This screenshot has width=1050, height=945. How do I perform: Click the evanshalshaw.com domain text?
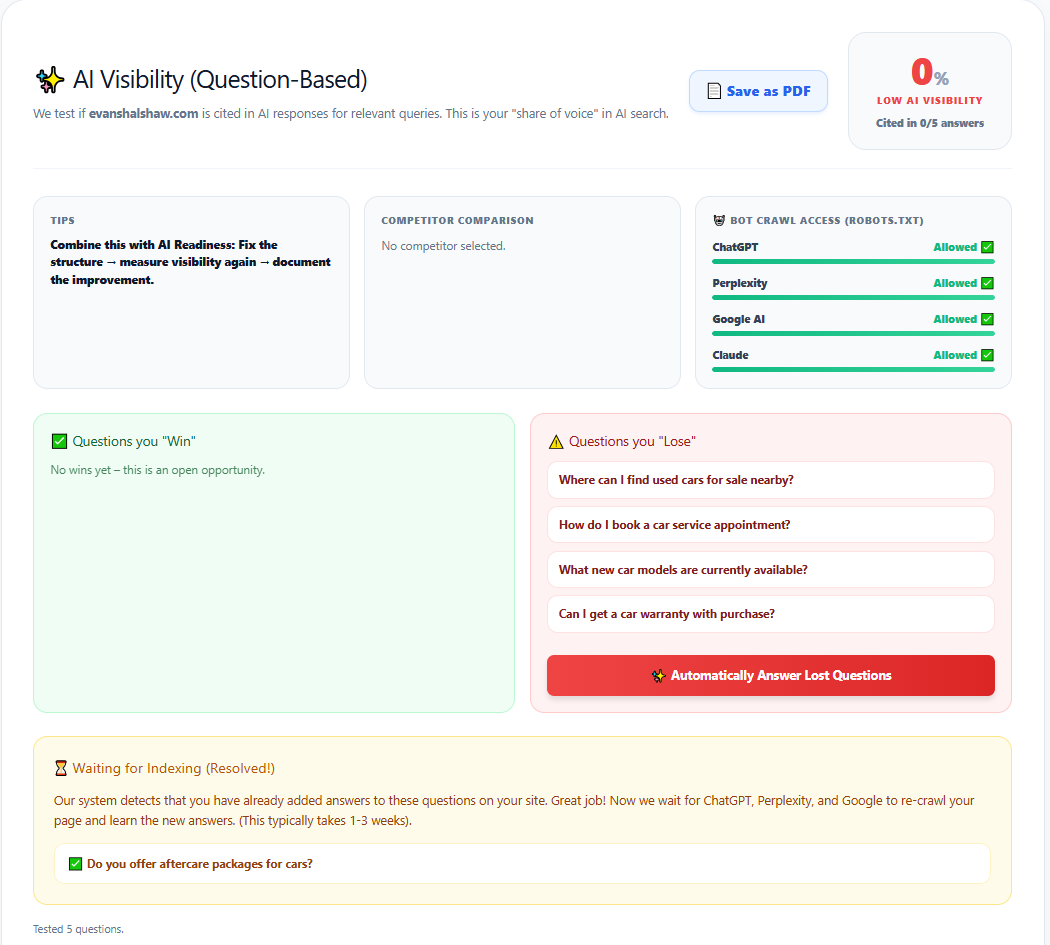tap(143, 114)
